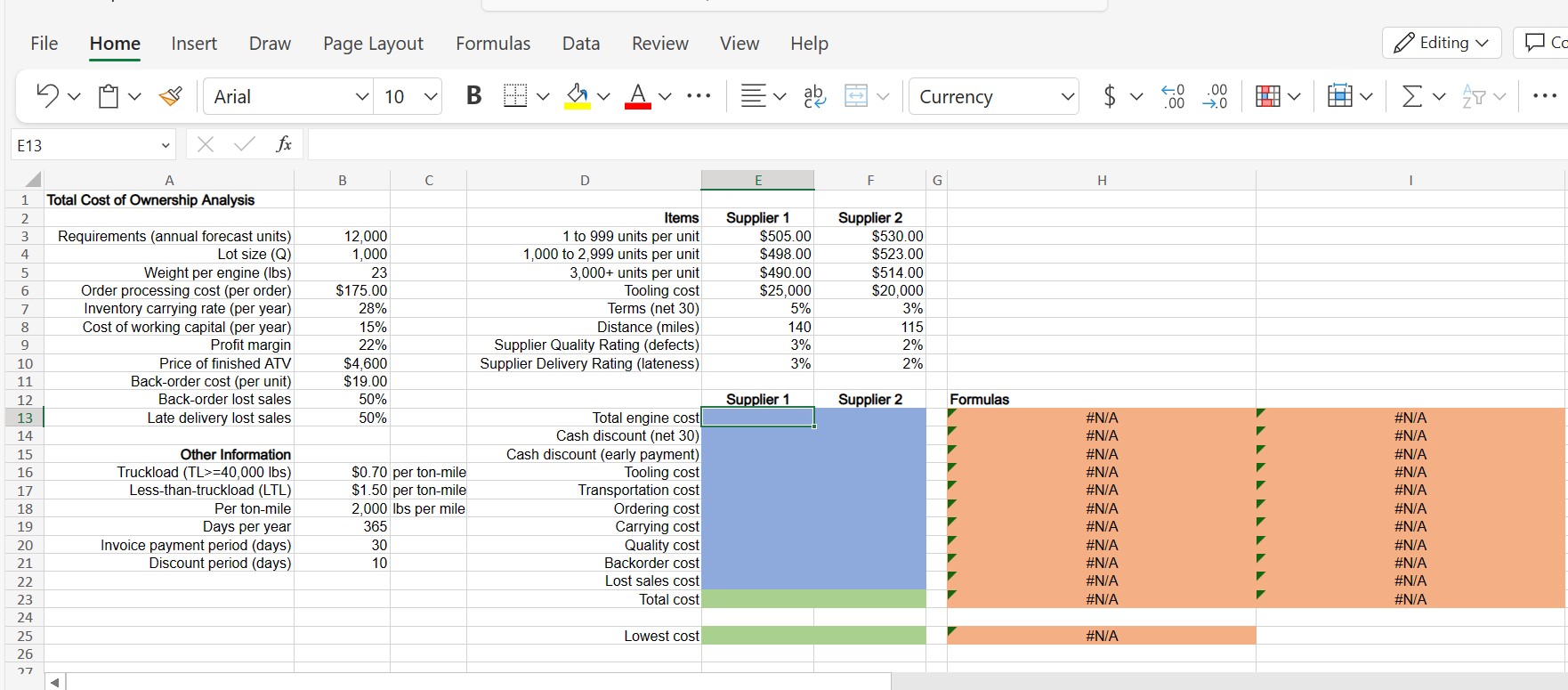Click Decrease Decimal icon
Viewport: 1568px width, 690px height.
[1215, 96]
